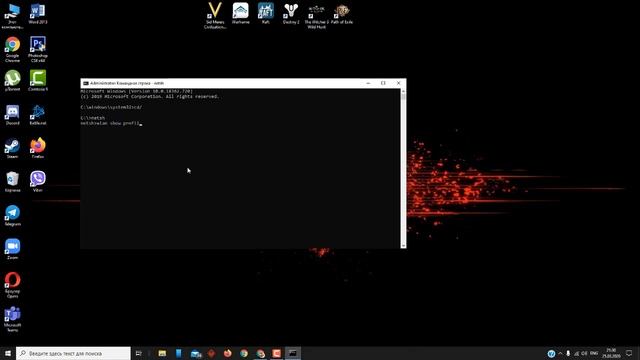This screenshot has height=360, width=640.
Task: Select the uTorrent desktop icon
Action: (x=12, y=80)
